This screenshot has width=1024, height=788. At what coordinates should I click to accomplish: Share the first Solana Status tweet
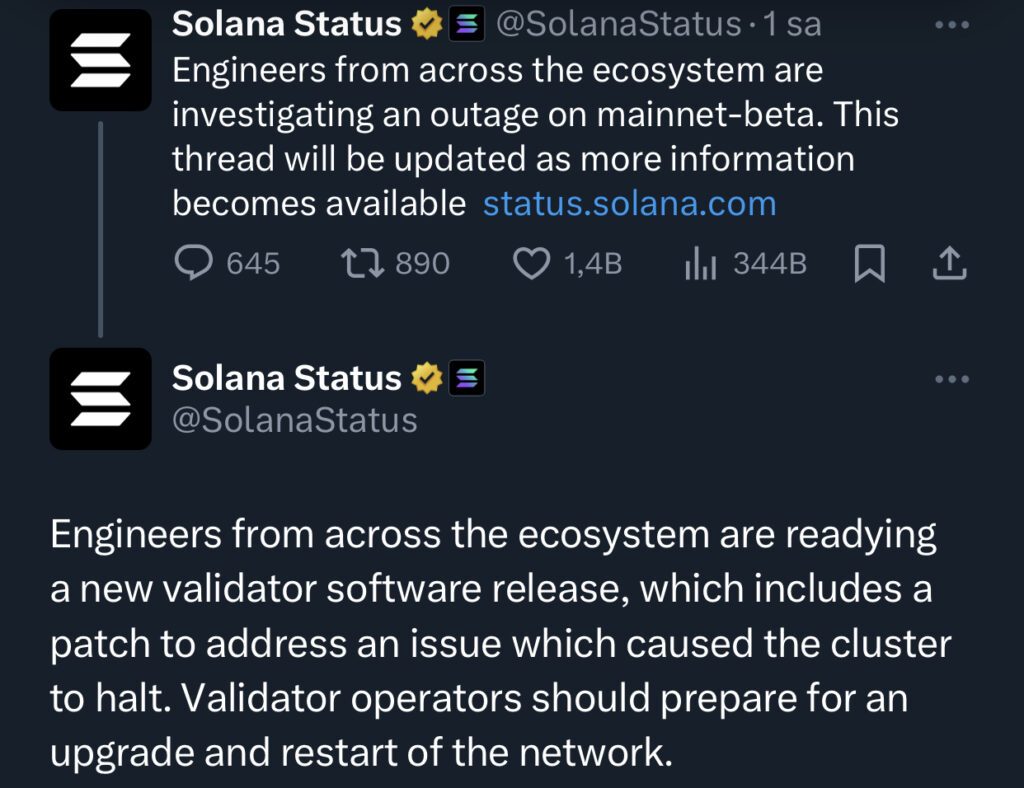pyautogui.click(x=948, y=263)
